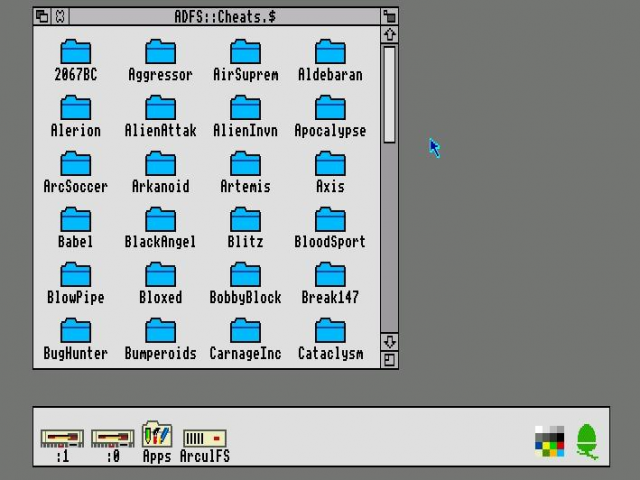Screen dimensions: 640x480
Task: Open the palette utility icon
Action: point(549,440)
